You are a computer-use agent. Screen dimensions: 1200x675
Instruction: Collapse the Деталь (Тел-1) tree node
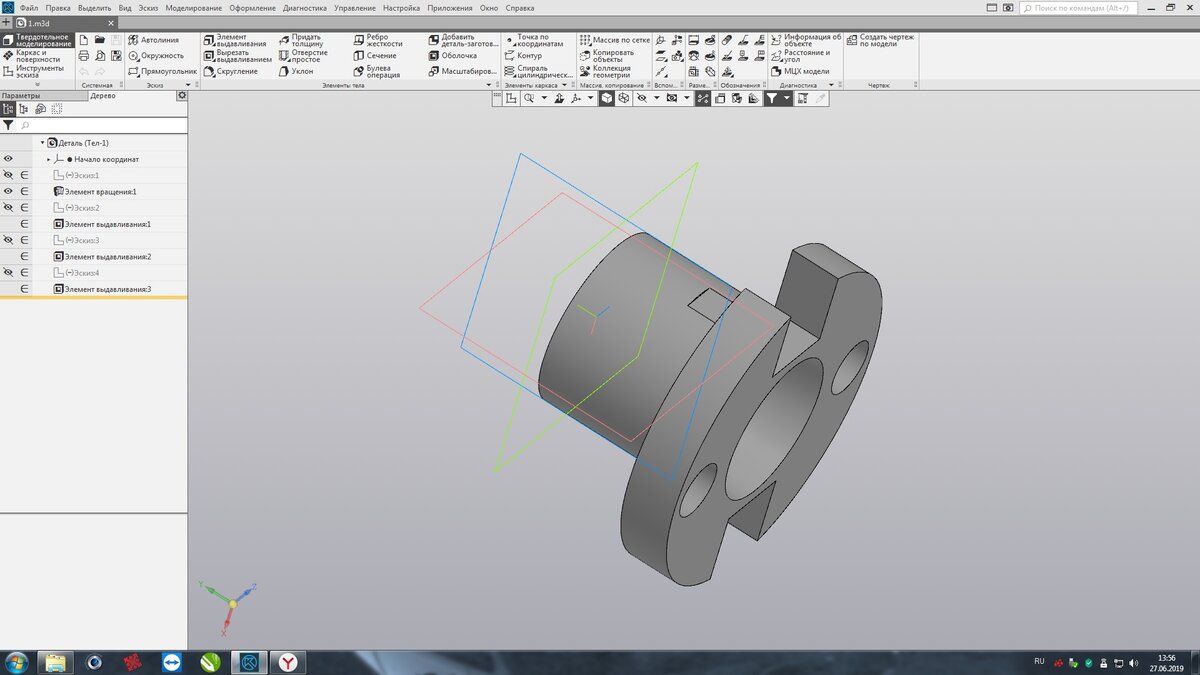point(42,143)
